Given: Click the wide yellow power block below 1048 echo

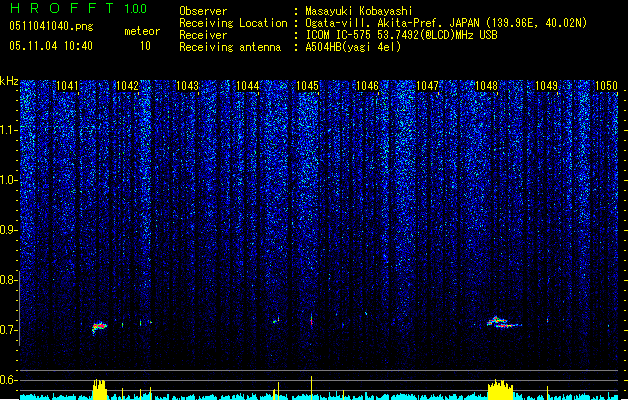Looking at the screenshot, I should (500, 390).
